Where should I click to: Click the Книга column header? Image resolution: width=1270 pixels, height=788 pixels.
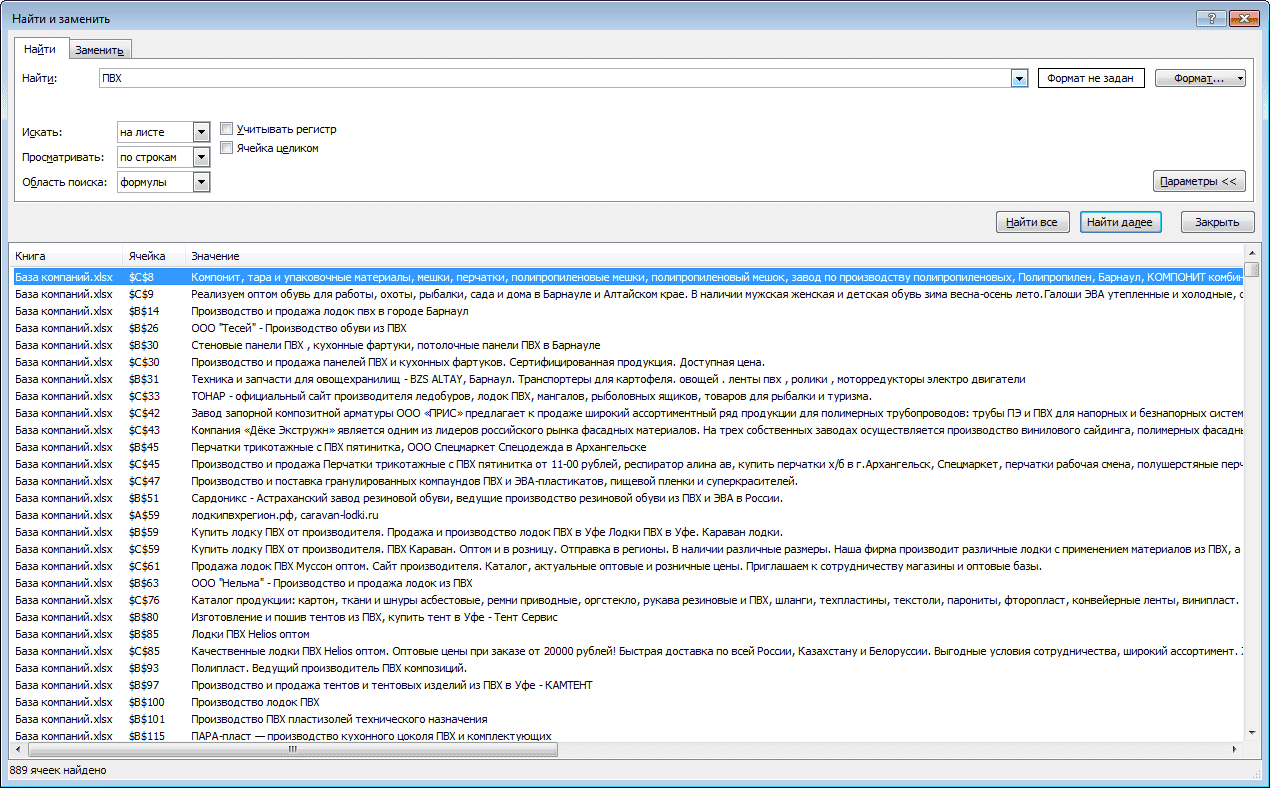[x=67, y=257]
